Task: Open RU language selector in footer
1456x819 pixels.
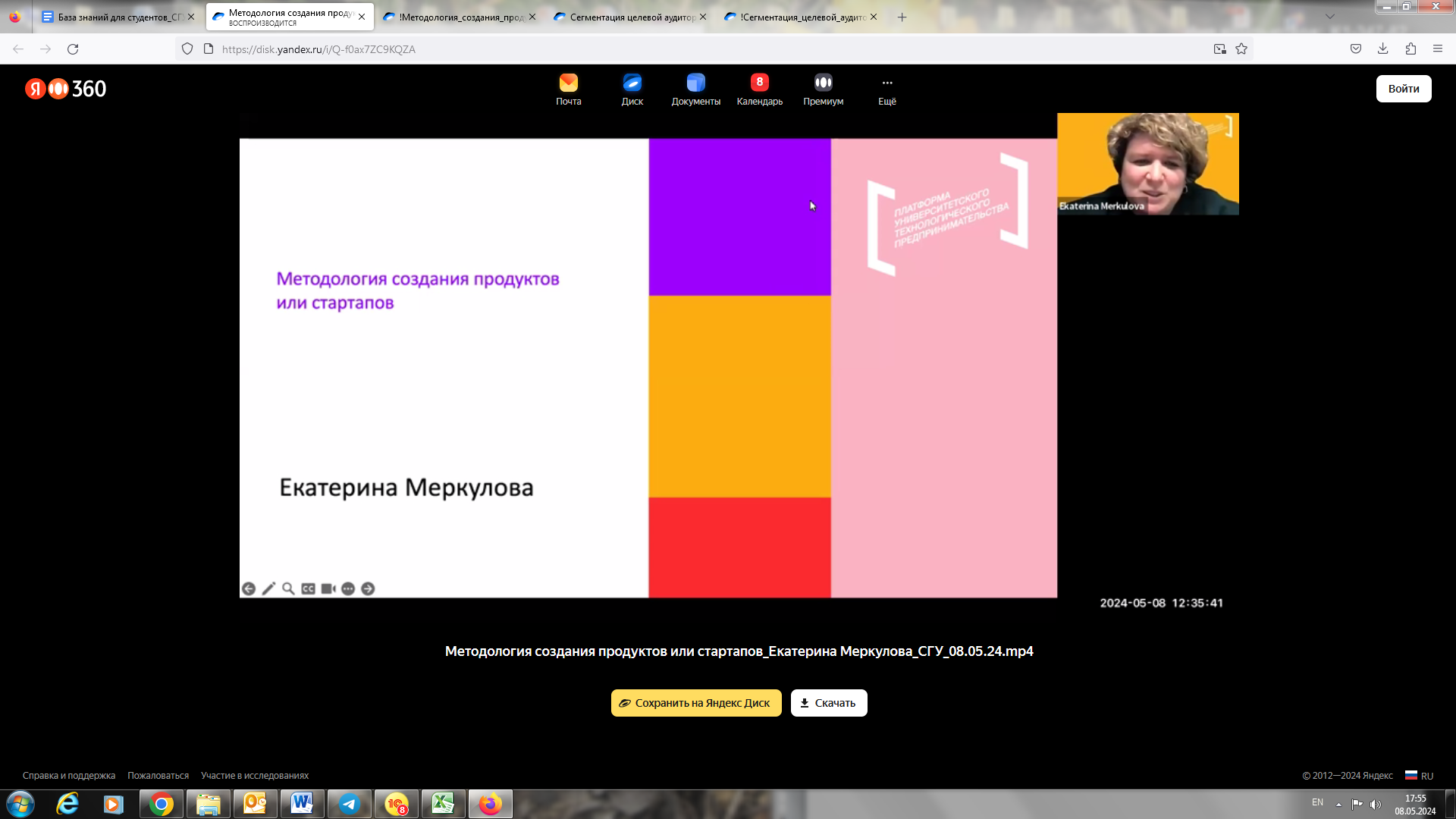Action: (1419, 776)
